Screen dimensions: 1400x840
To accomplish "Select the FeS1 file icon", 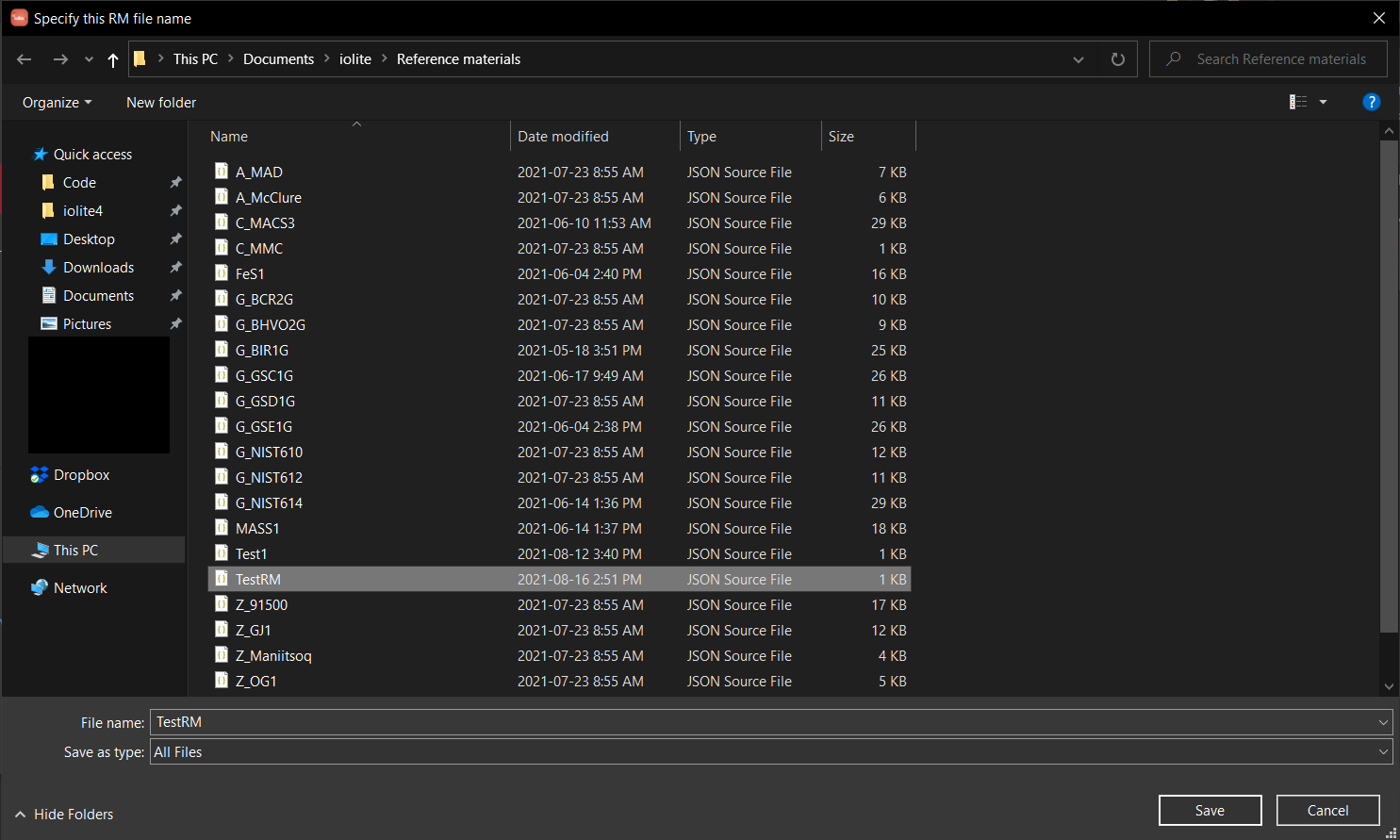I will click(x=222, y=272).
